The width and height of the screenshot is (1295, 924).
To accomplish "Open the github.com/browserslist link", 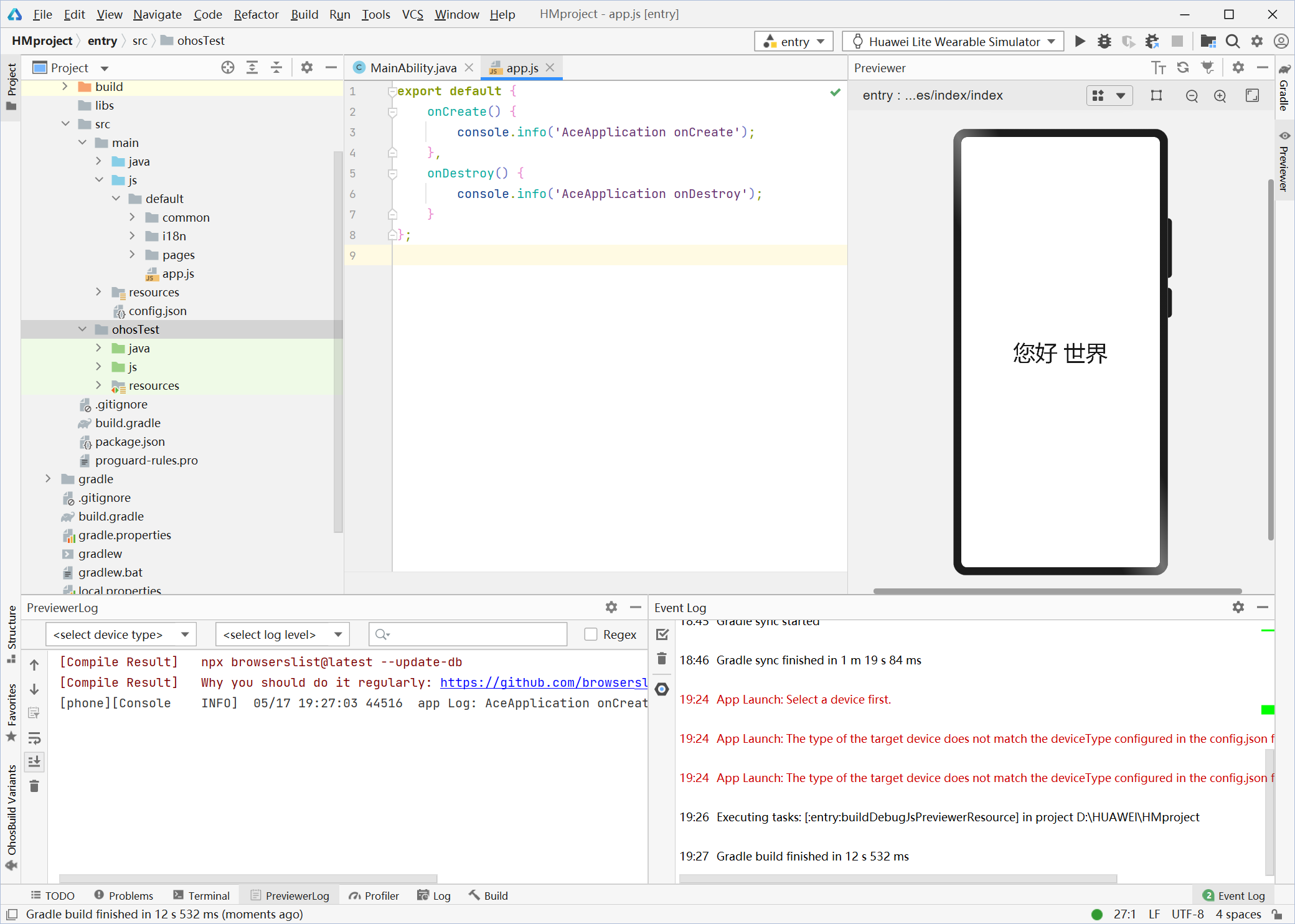I will (x=544, y=682).
